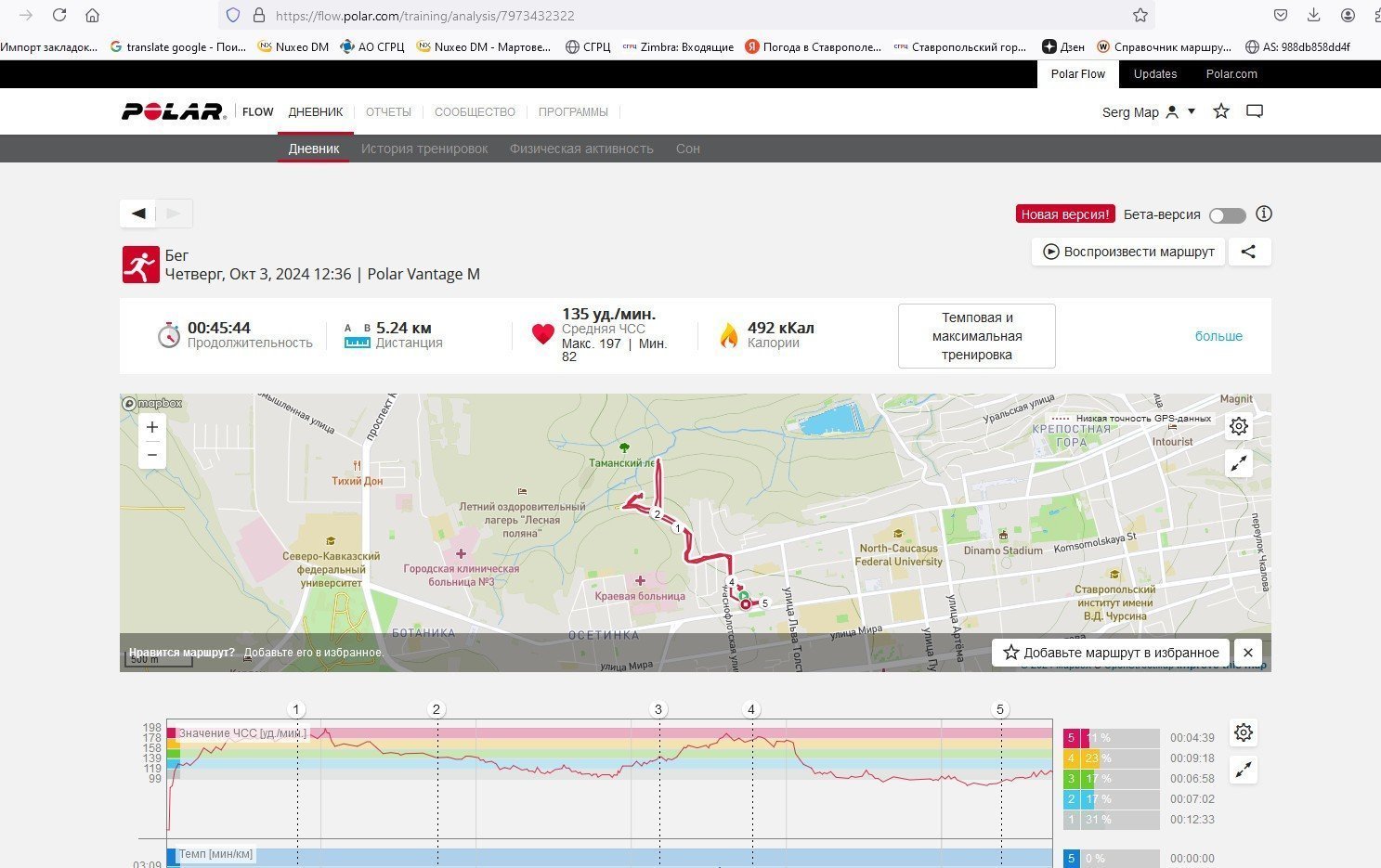Image resolution: width=1381 pixels, height=868 pixels.
Task: Click Новая версия! badge
Action: (x=1065, y=214)
